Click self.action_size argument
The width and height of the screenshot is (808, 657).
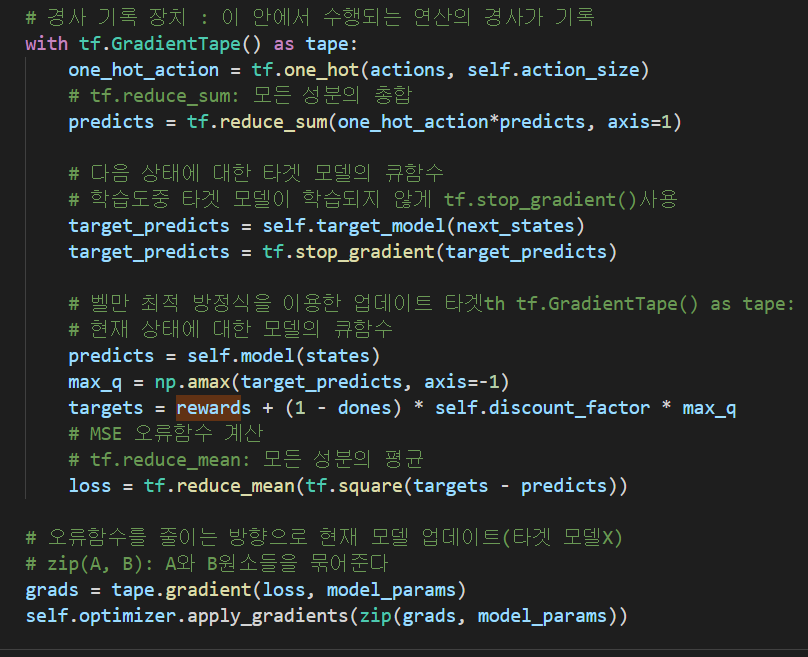[x=553, y=70]
